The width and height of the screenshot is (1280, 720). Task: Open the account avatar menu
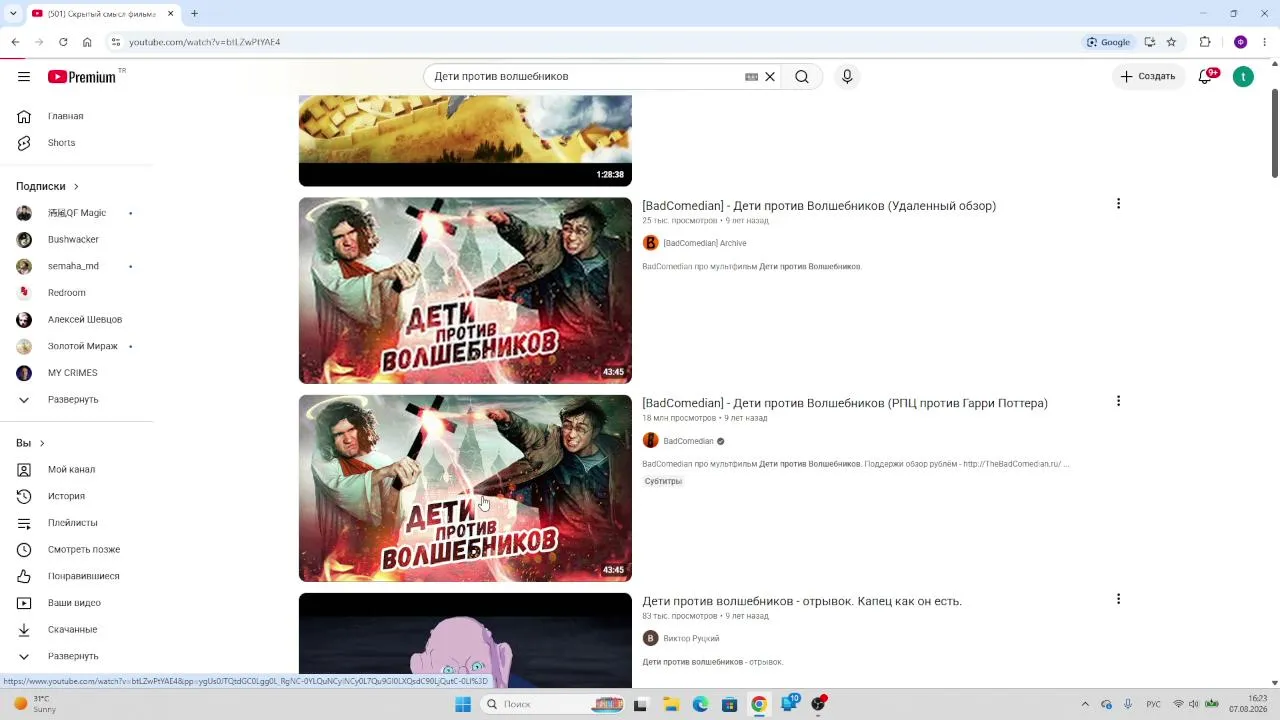[x=1243, y=77]
